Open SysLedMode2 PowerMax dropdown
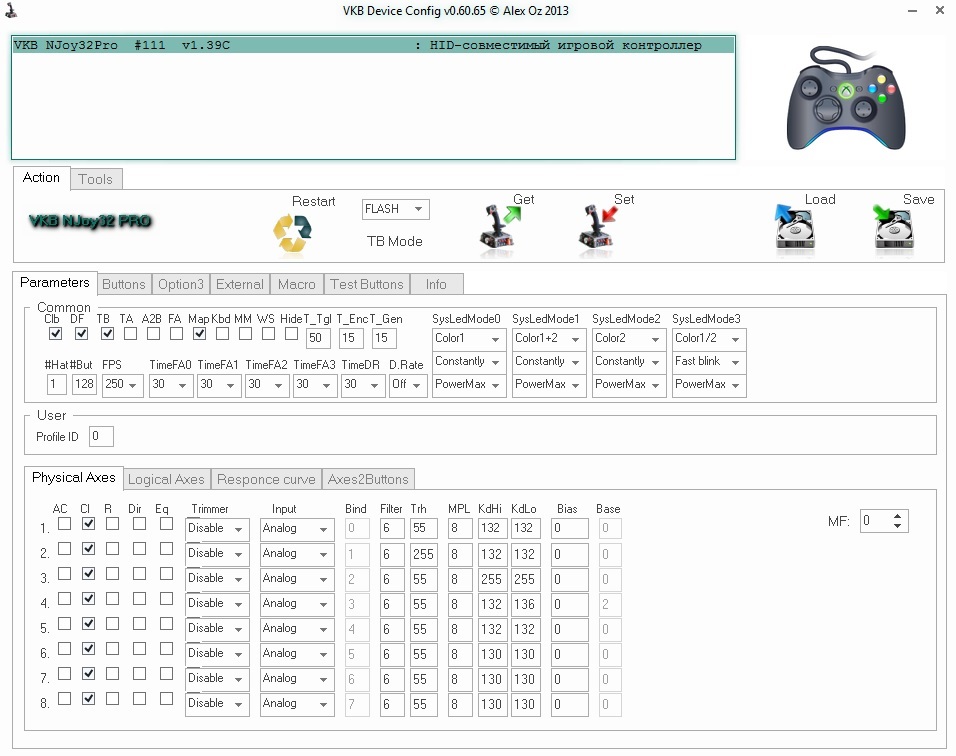This screenshot has width=956, height=756. (x=629, y=385)
